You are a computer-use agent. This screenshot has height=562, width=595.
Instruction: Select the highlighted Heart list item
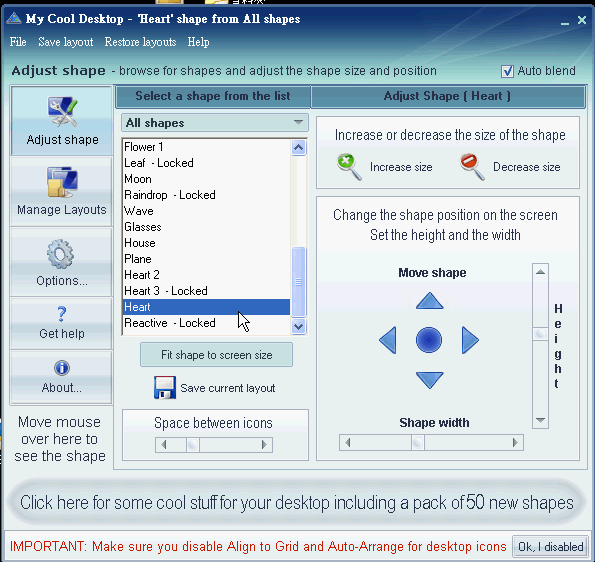(206, 307)
